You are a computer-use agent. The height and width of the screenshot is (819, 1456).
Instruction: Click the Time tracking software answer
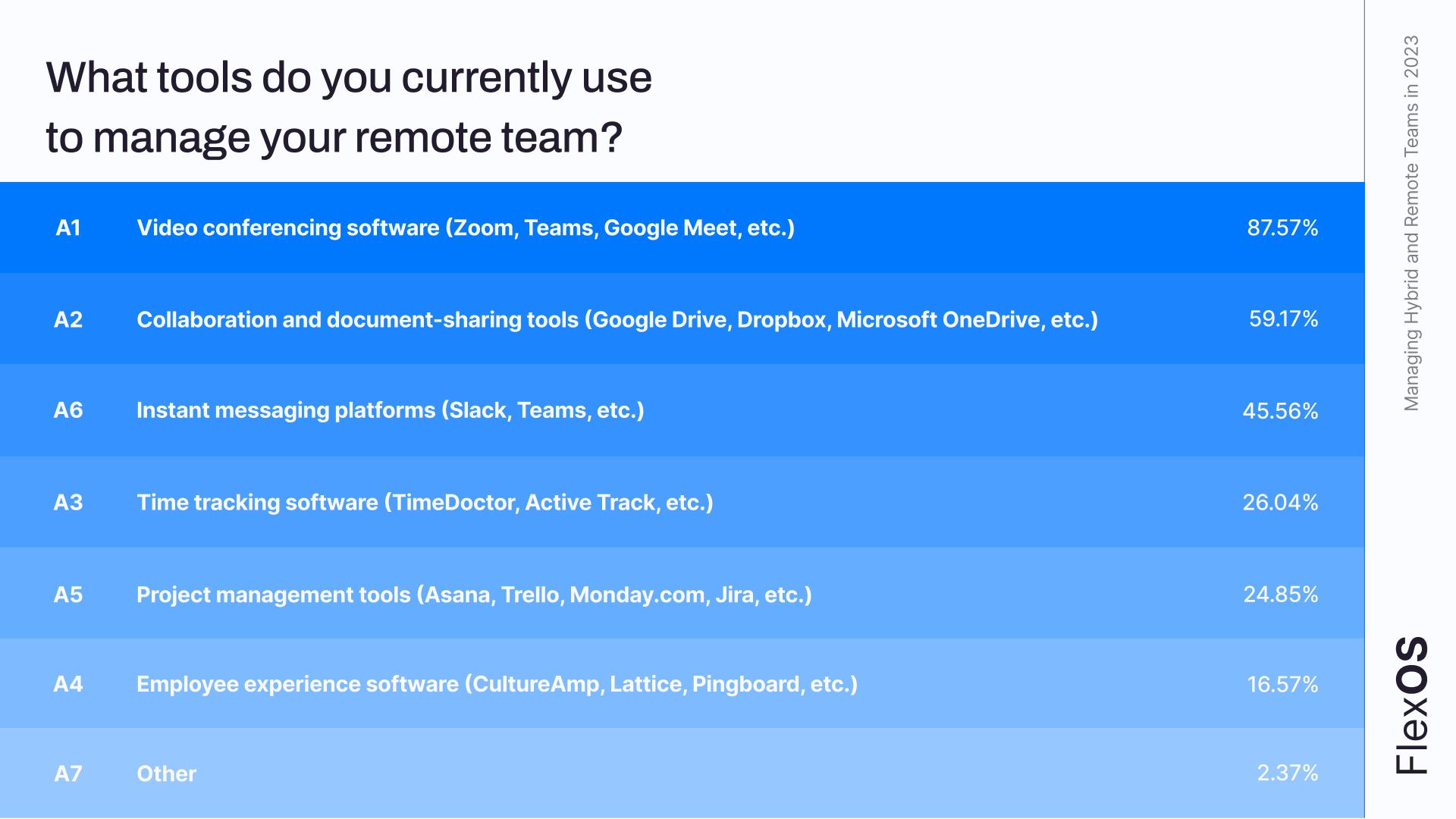[425, 502]
